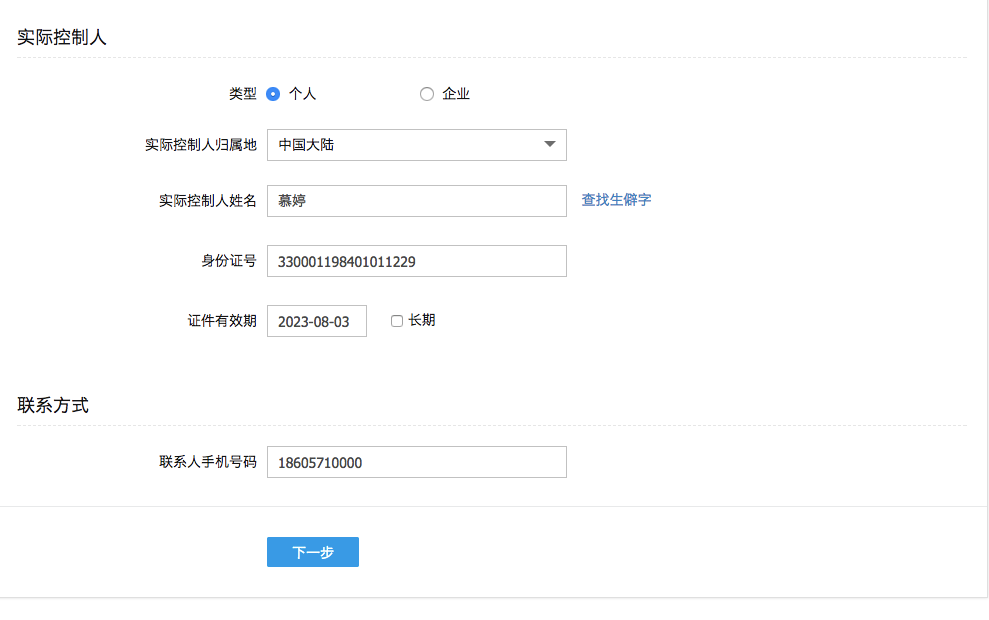Click the 联系方式 section heading
Screen dimensions: 989x620
[x=53, y=405]
